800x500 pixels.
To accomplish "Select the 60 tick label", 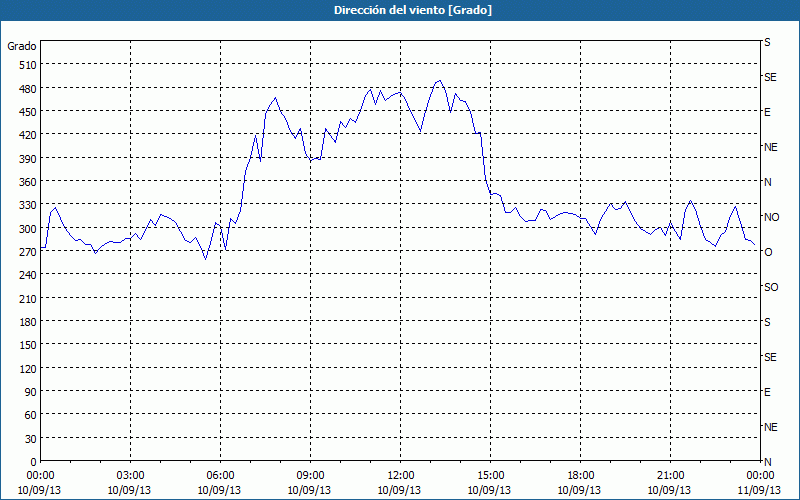I will [x=31, y=415].
